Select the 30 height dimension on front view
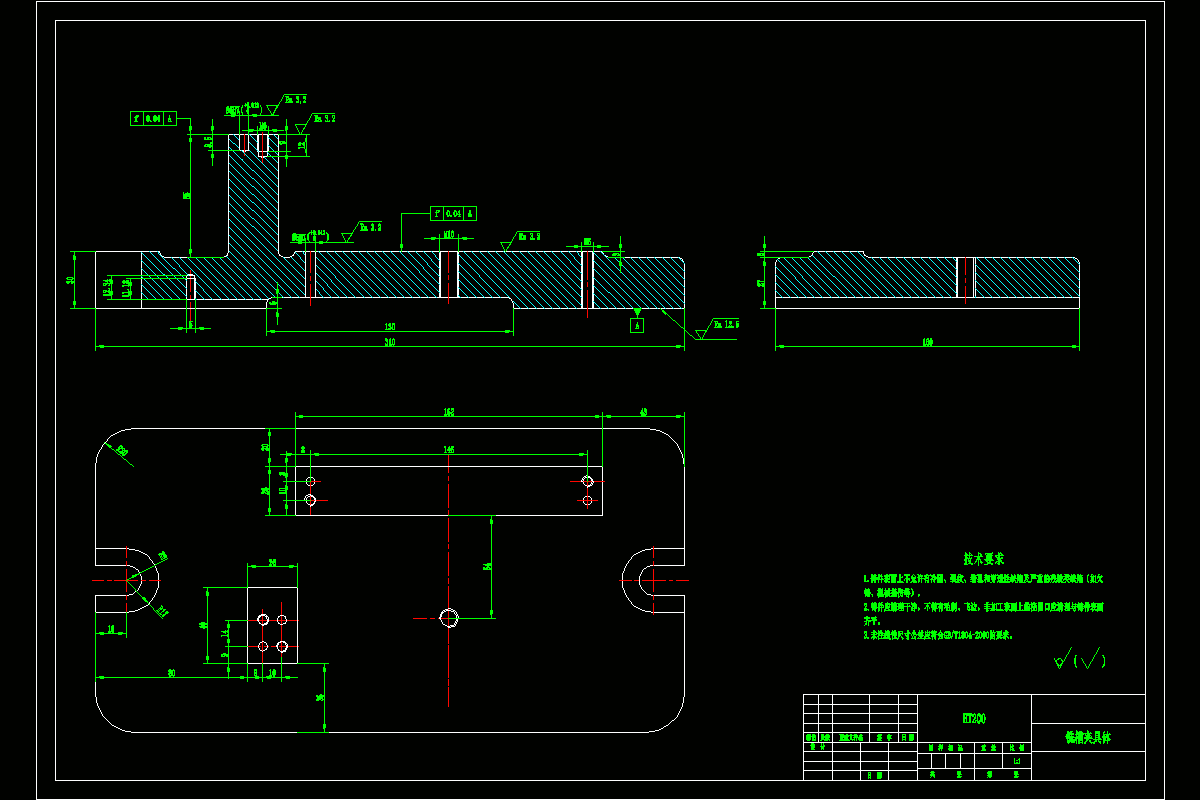Screen dimensions: 1200x800 pos(70,280)
